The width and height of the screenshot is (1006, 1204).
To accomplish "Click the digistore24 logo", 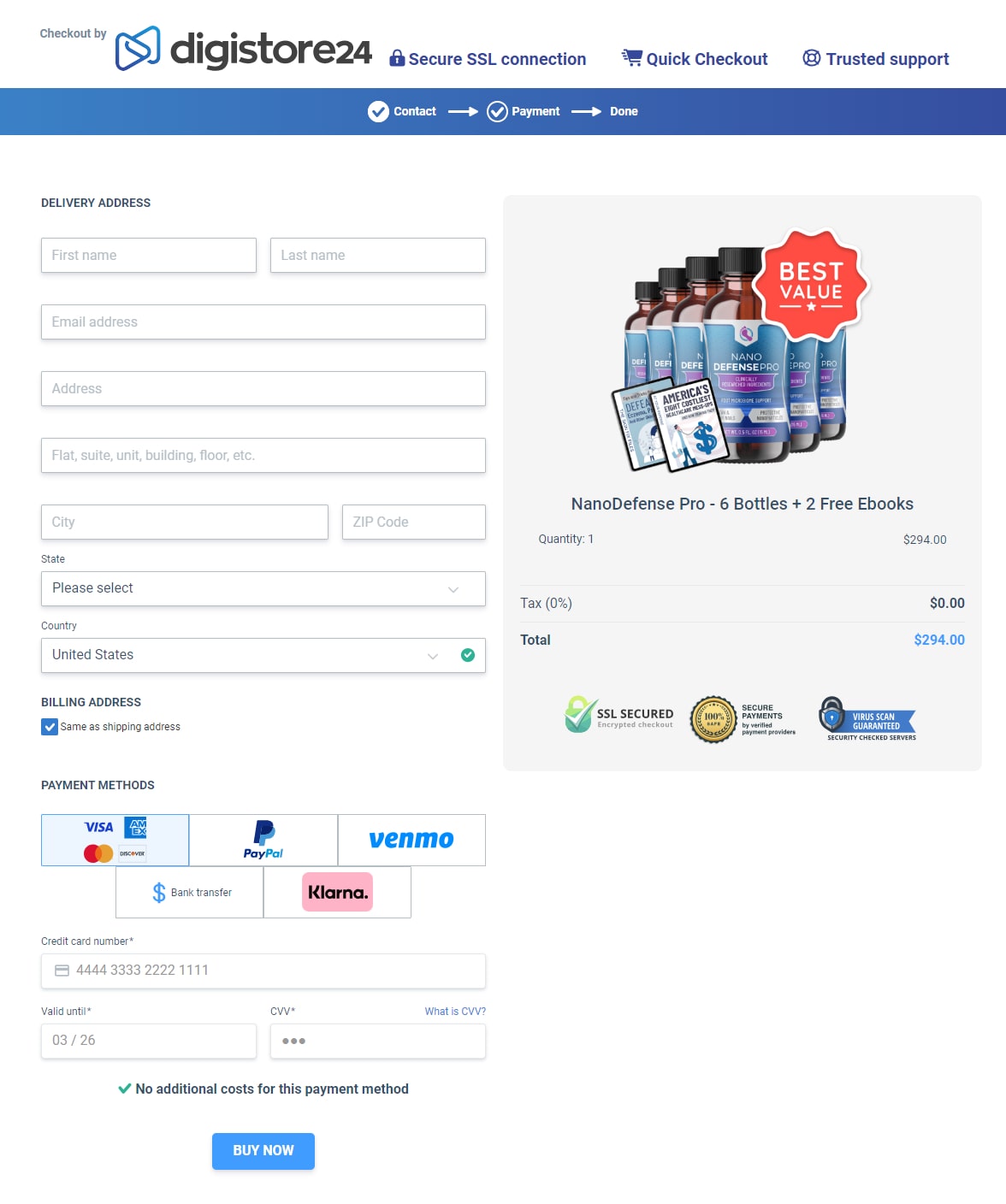I will click(244, 49).
